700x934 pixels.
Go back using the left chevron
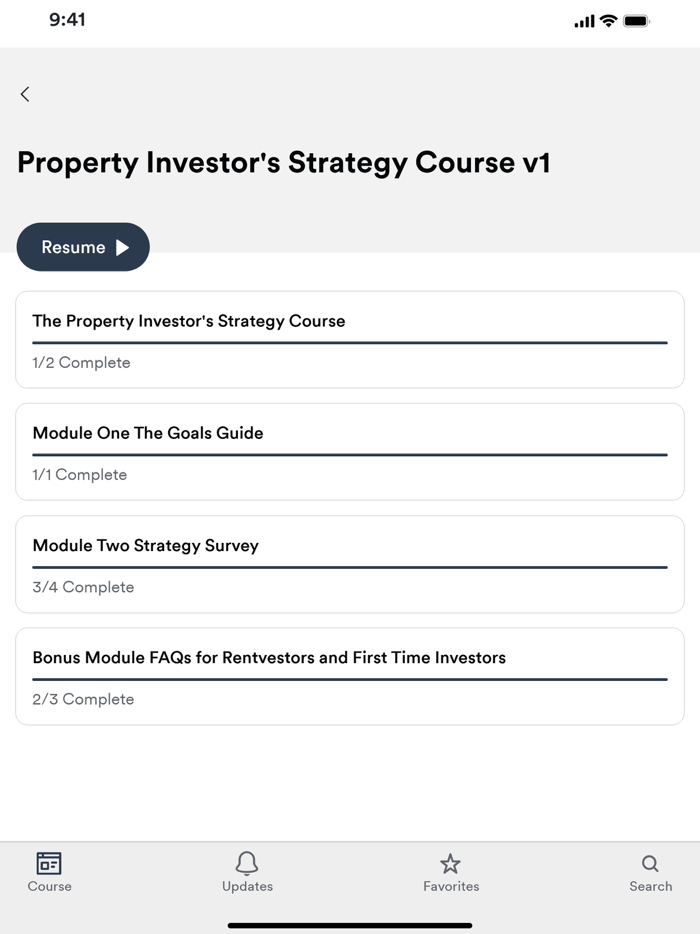pyautogui.click(x=24, y=94)
